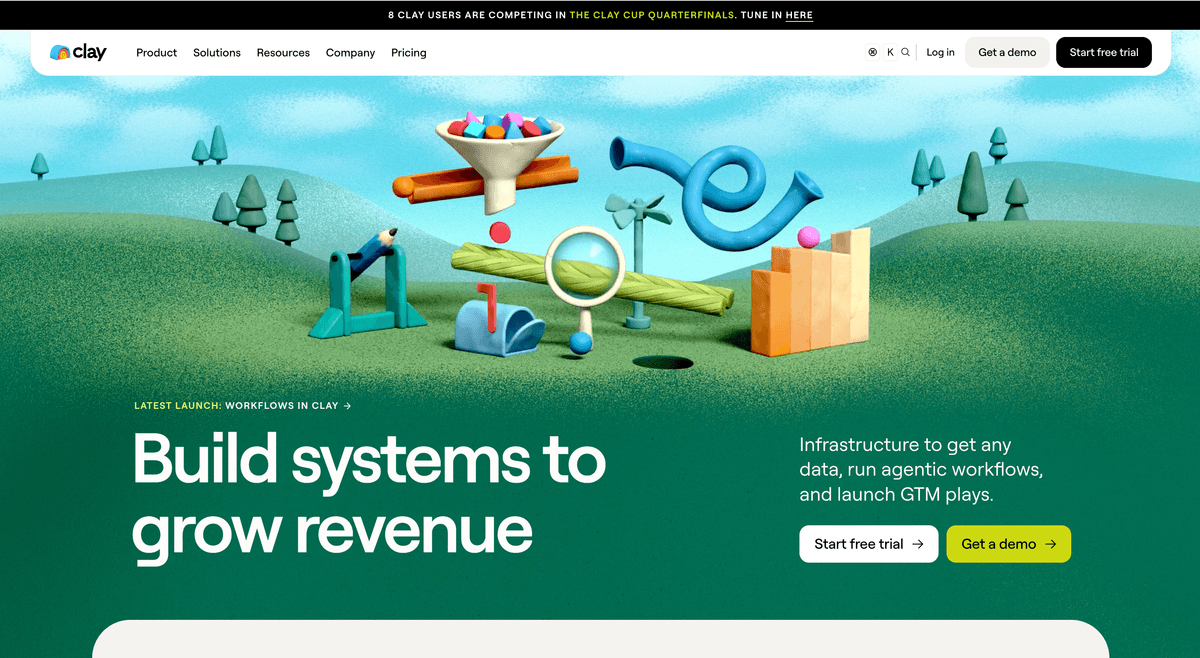Open the Product menu

click(x=157, y=53)
